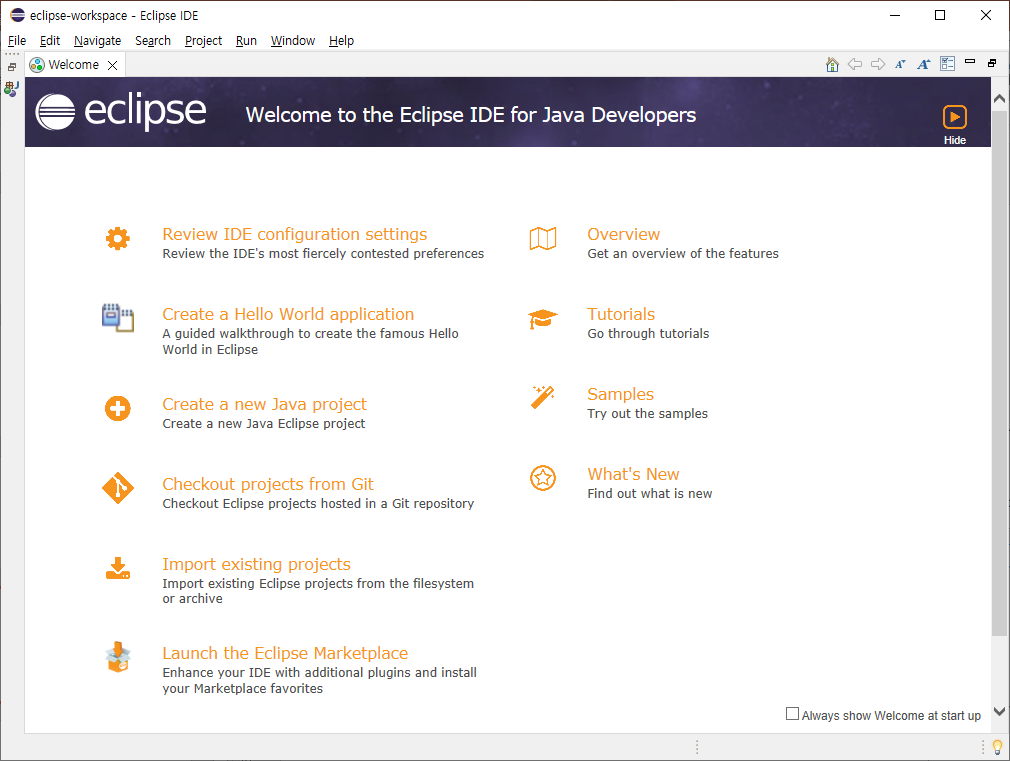Image resolution: width=1010 pixels, height=761 pixels.
Task: Click the Hello World application icon
Action: pos(118,318)
